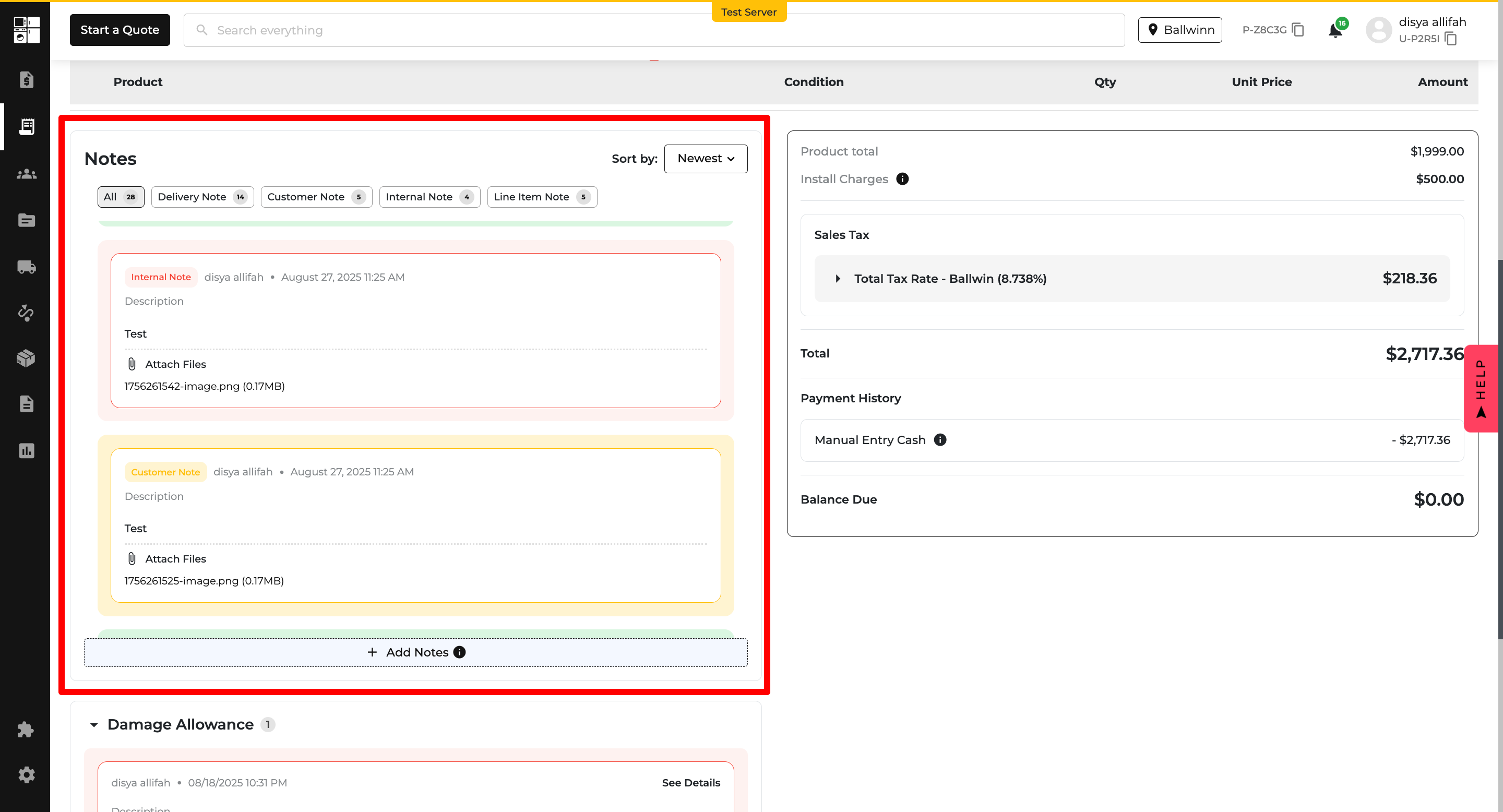Show Manual Entry Cash info icon
1503x812 pixels.
point(940,440)
